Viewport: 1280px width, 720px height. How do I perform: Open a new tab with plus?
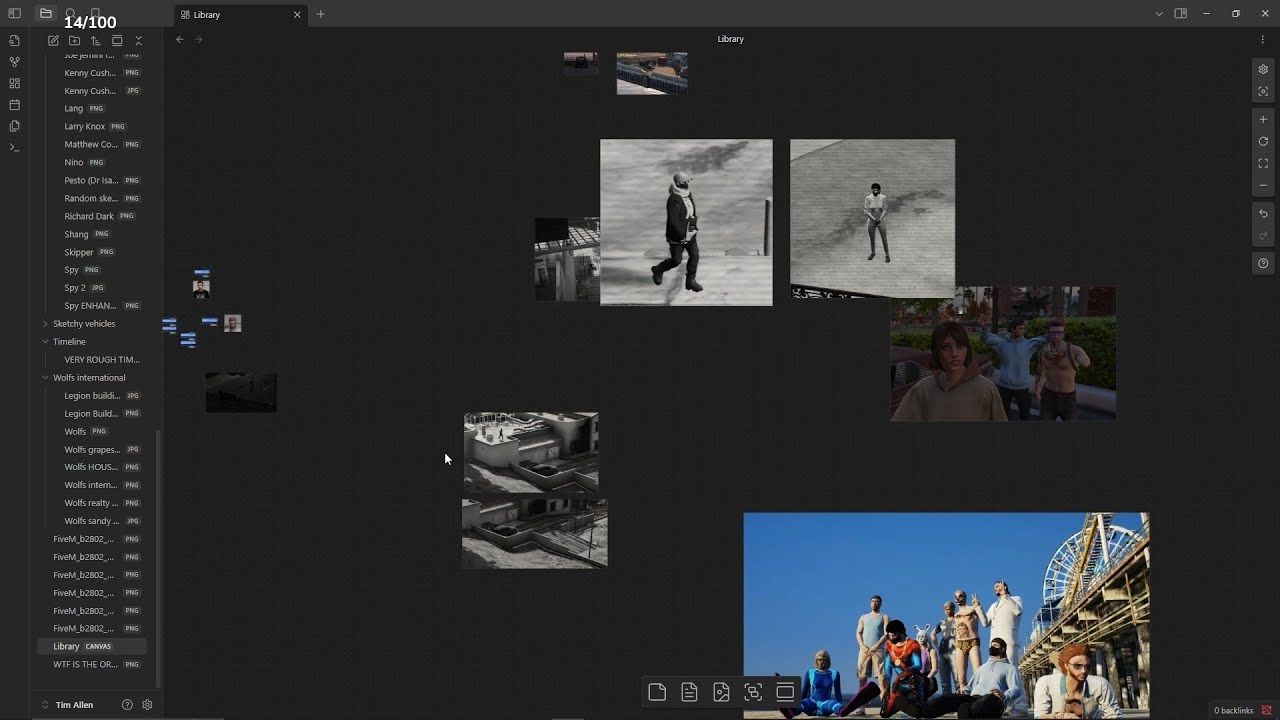click(320, 14)
